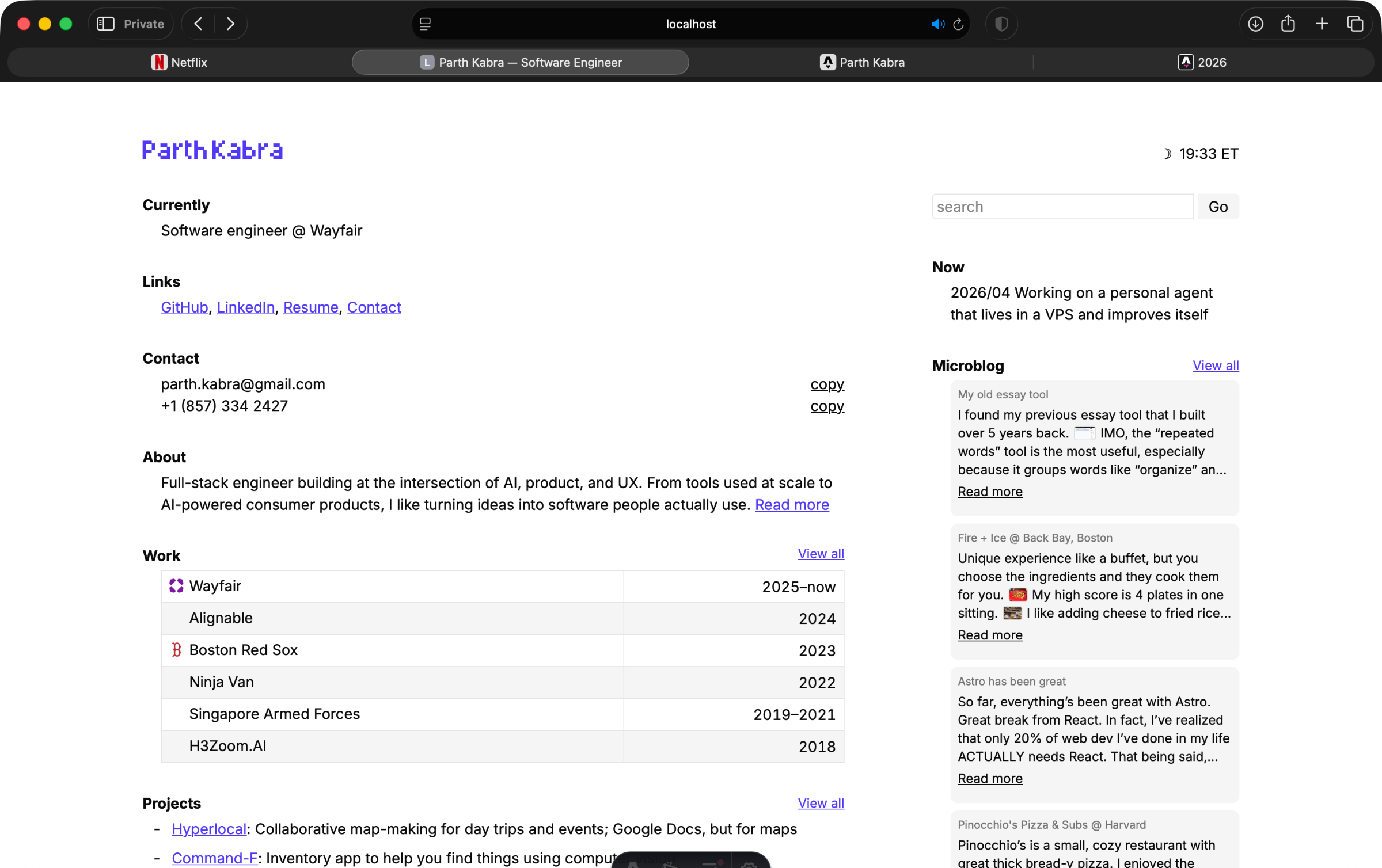Click the Wayfair name in the Work table
This screenshot has width=1382, height=868.
(215, 586)
